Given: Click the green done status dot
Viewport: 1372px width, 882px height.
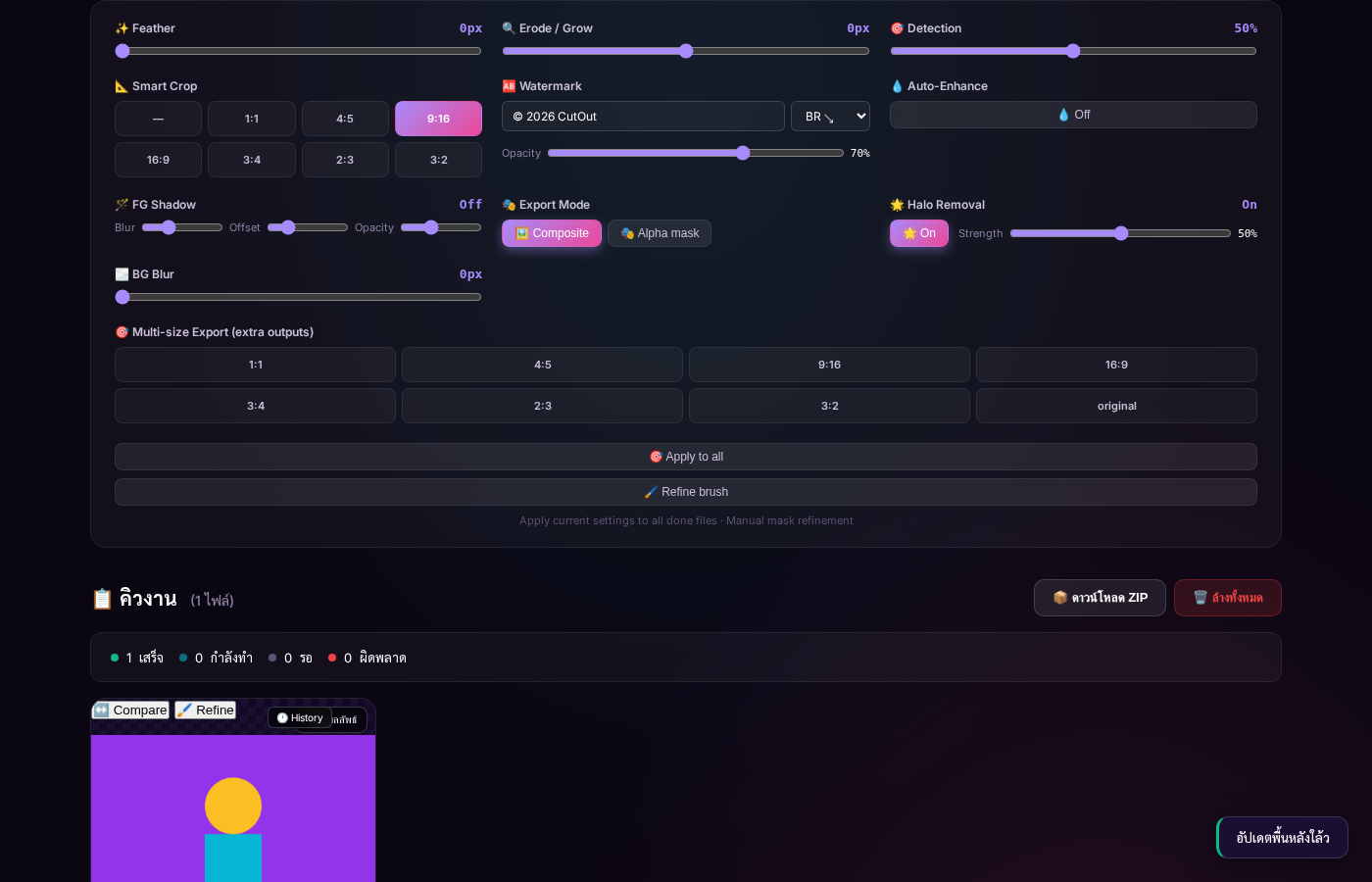Looking at the screenshot, I should point(115,658).
